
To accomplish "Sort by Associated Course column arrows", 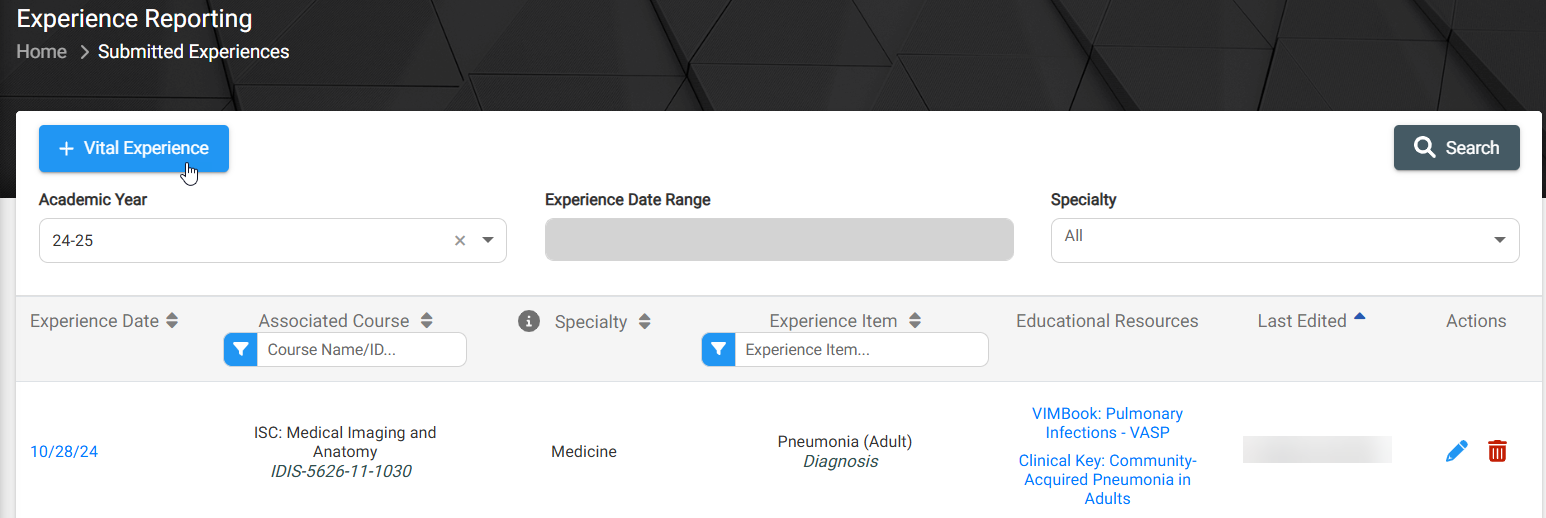I will 427,321.
